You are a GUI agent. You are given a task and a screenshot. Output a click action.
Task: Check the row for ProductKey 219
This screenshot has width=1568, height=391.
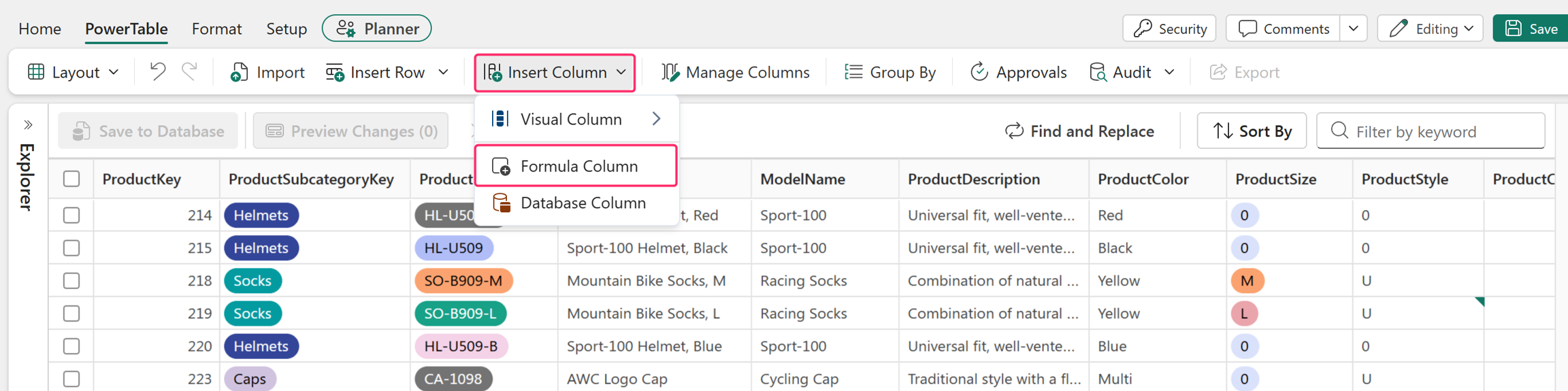71,313
